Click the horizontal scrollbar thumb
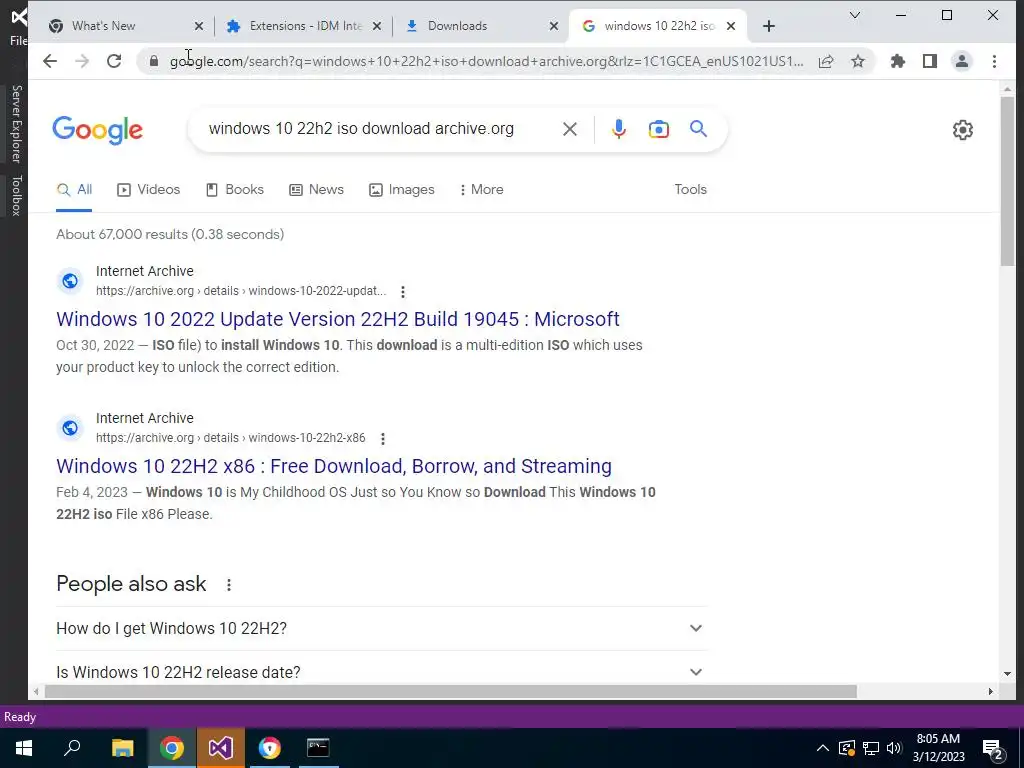1024x768 pixels. click(451, 692)
